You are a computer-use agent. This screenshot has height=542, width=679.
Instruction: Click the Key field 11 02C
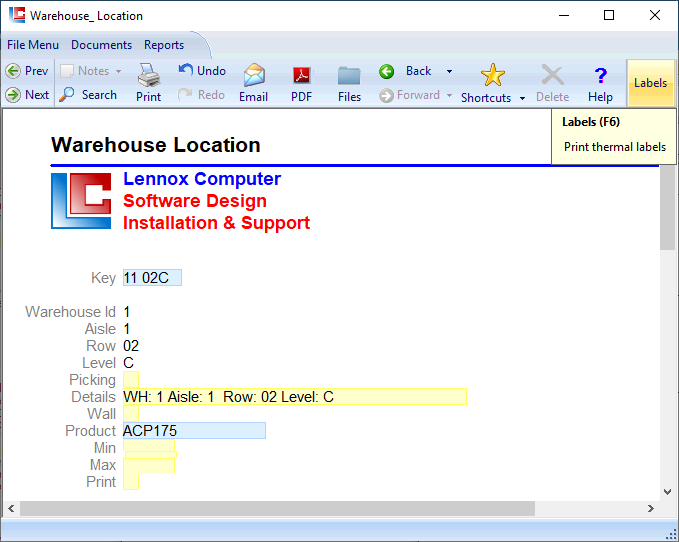152,278
